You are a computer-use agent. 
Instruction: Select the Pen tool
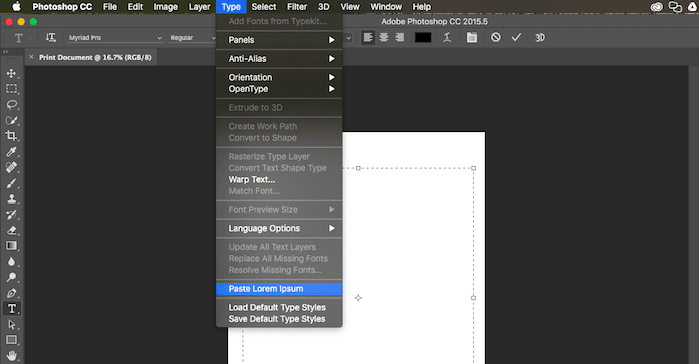[12, 293]
